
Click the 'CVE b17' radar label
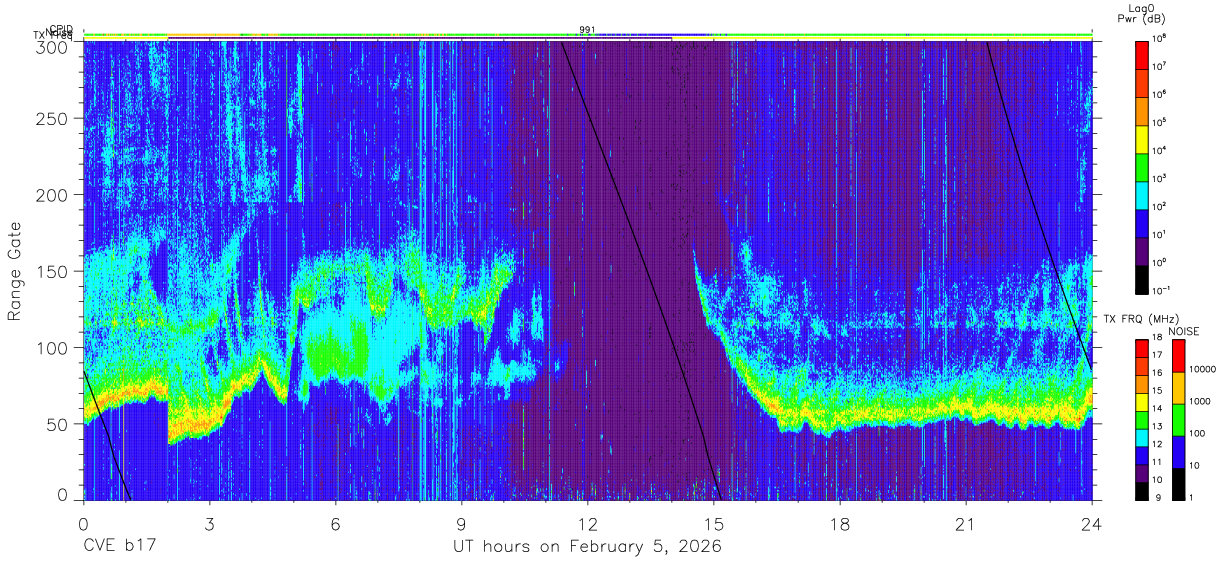(119, 547)
